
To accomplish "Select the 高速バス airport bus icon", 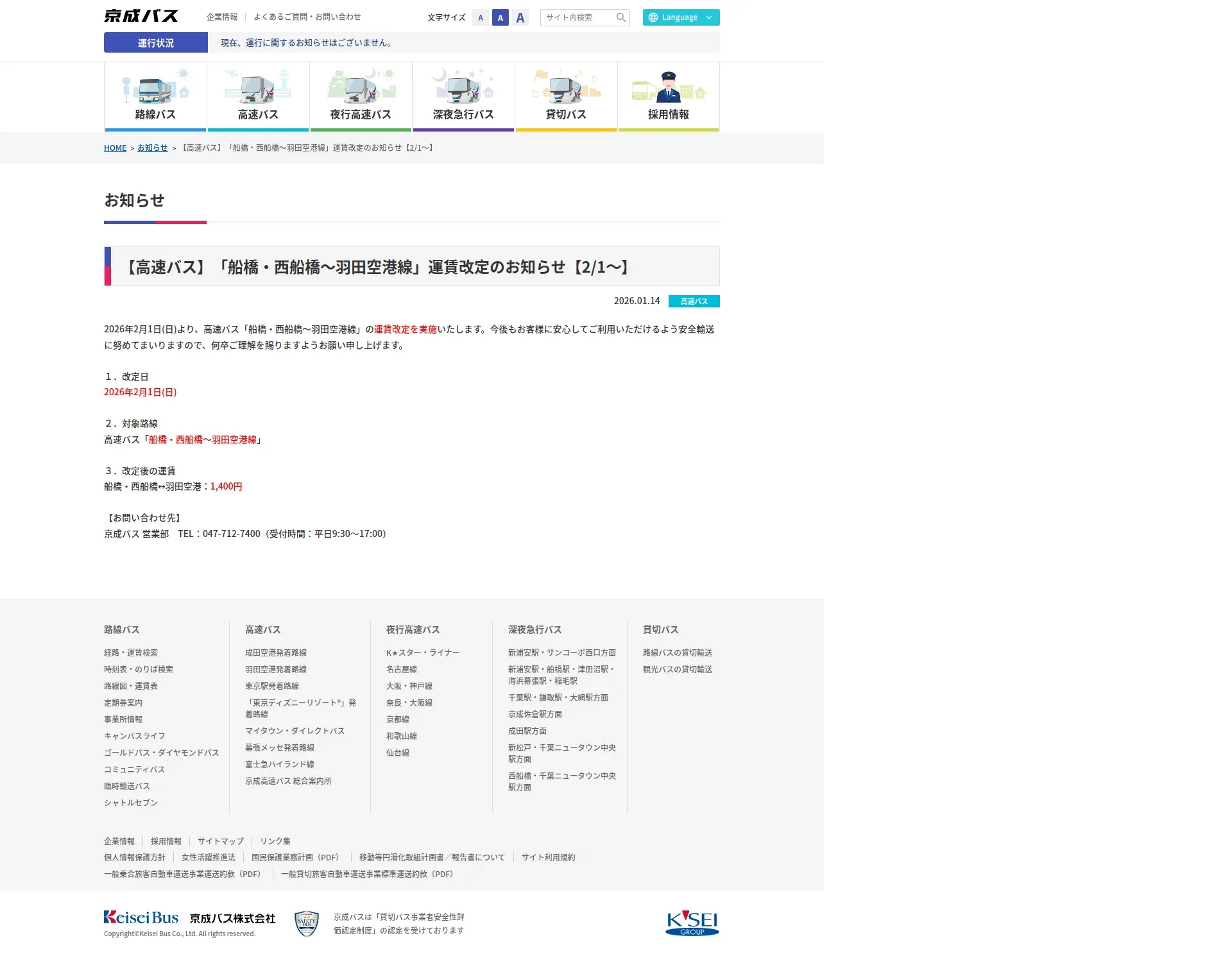I will [258, 89].
